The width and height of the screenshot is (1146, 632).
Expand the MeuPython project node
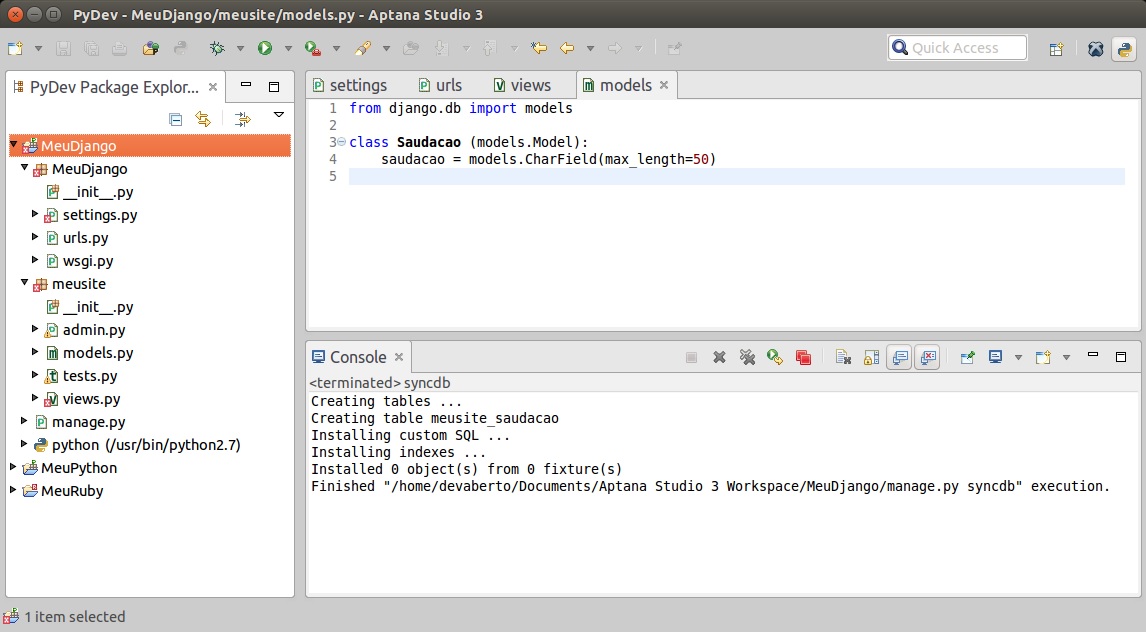click(14, 468)
